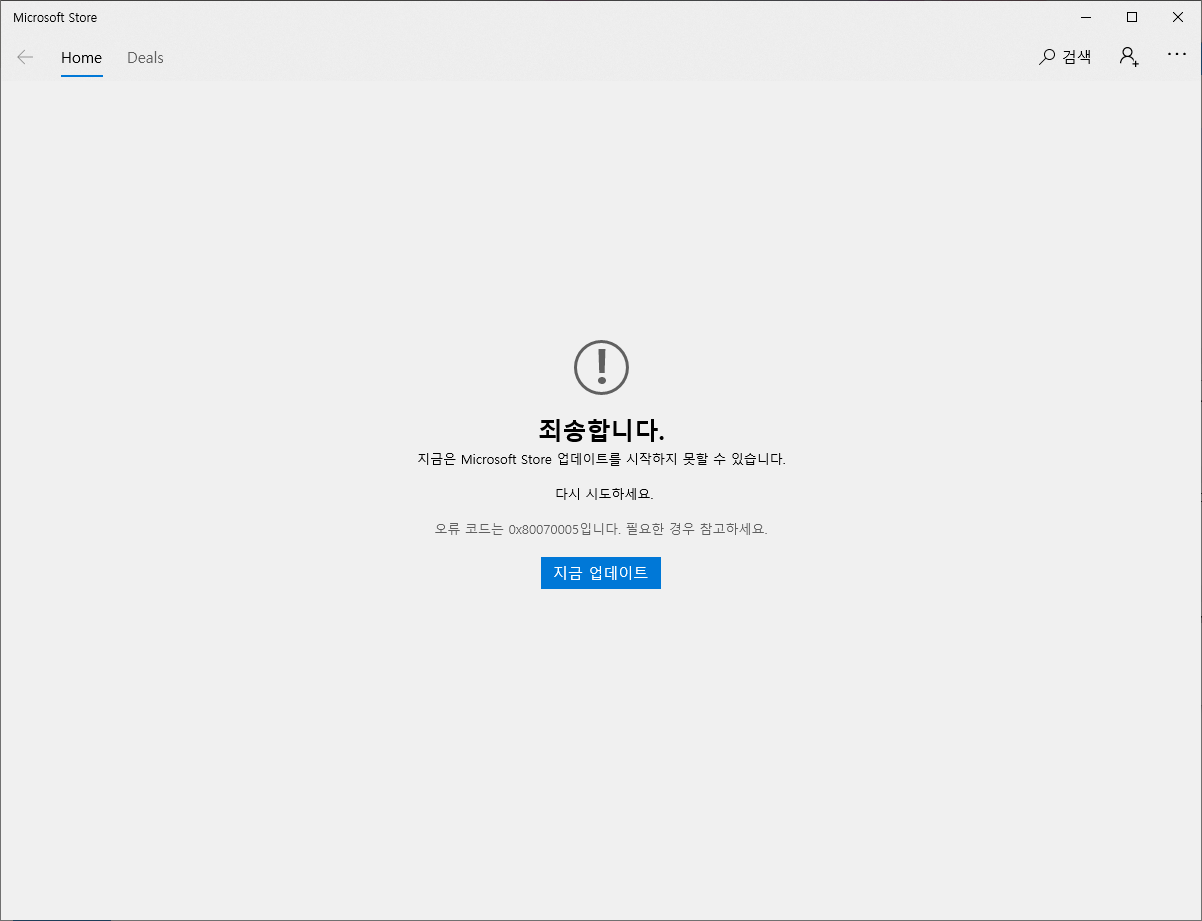Switch to the Deals tab
Viewport: 1202px width, 921px height.
point(145,57)
